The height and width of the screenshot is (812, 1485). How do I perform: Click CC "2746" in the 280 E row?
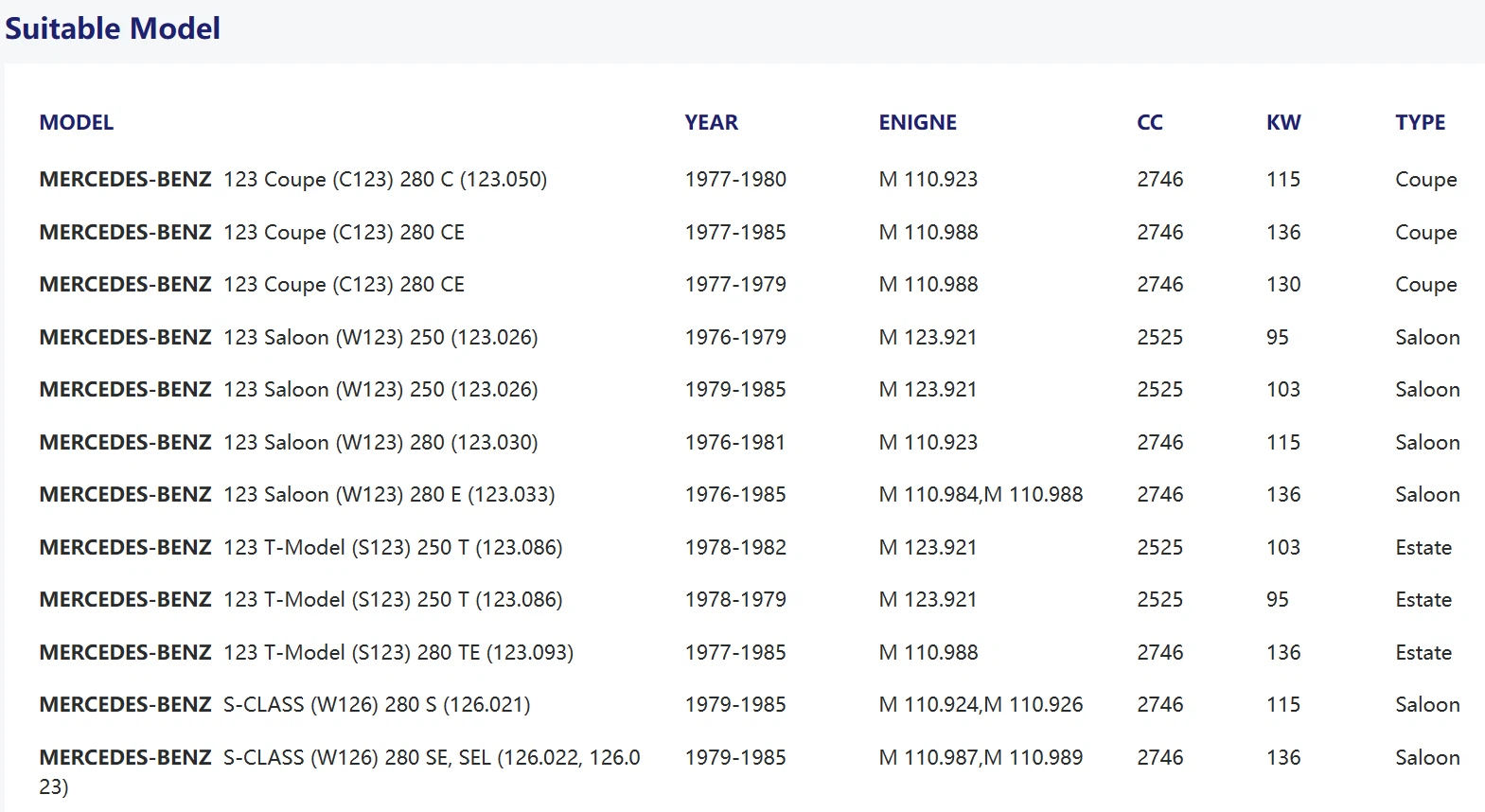(x=1160, y=494)
